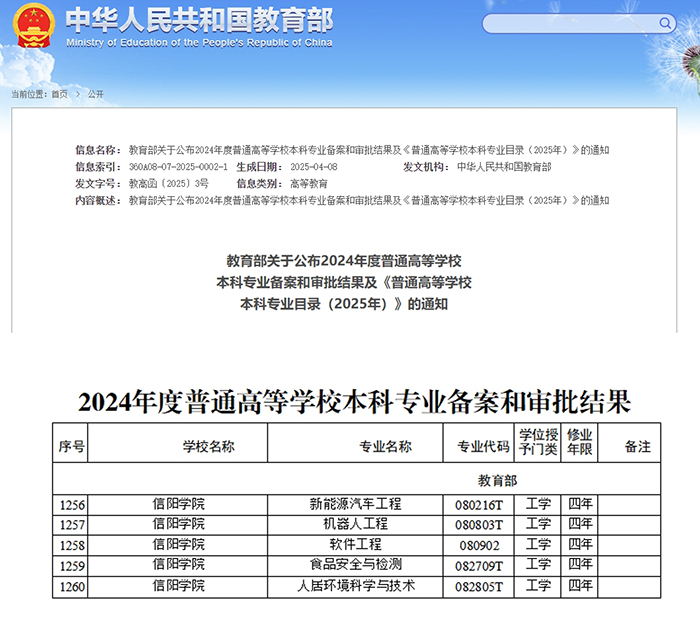The width and height of the screenshot is (700, 633).
Task: Click the Ministry of Education English subtitle
Action: tap(199, 44)
